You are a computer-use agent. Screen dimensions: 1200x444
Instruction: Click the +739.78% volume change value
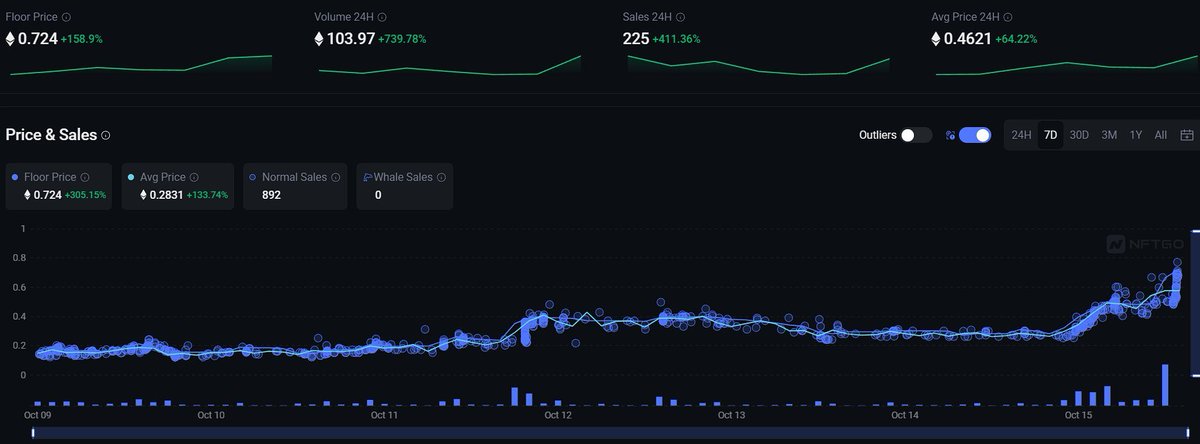pyautogui.click(x=402, y=39)
